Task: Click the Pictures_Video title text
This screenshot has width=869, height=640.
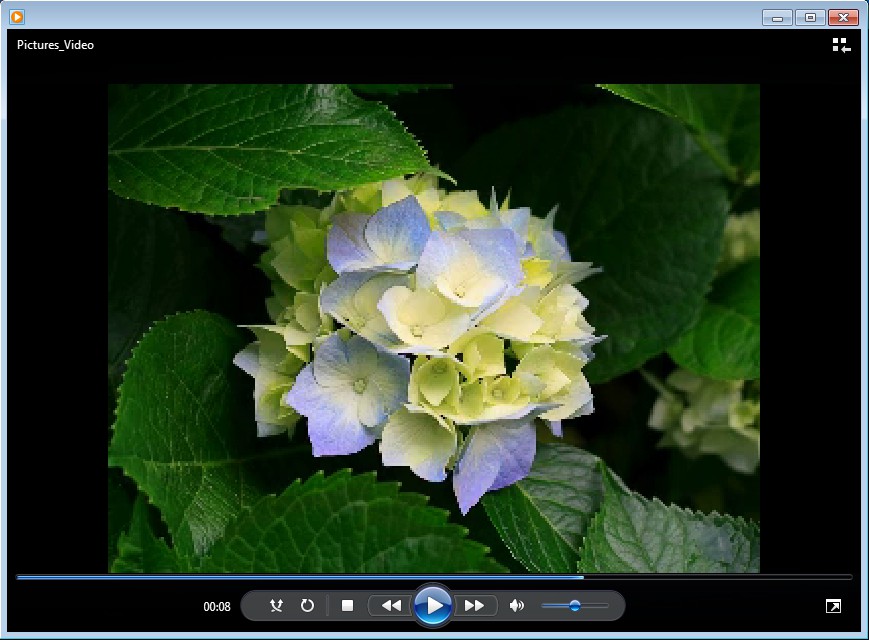Action: click(55, 45)
